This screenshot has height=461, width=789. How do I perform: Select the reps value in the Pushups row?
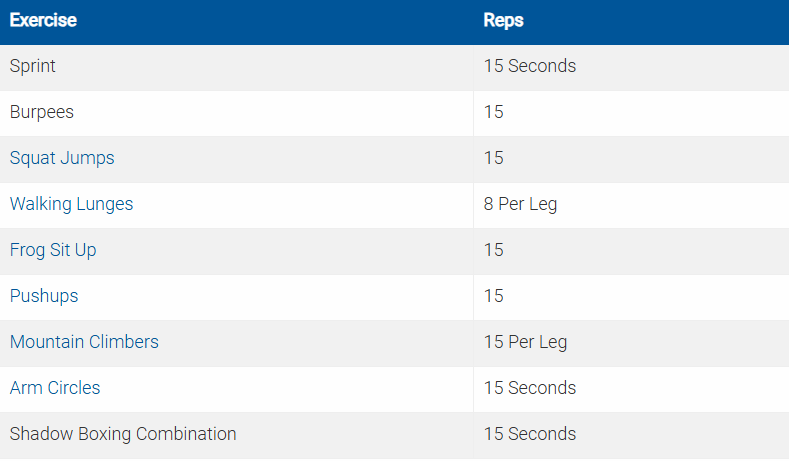pyautogui.click(x=493, y=296)
